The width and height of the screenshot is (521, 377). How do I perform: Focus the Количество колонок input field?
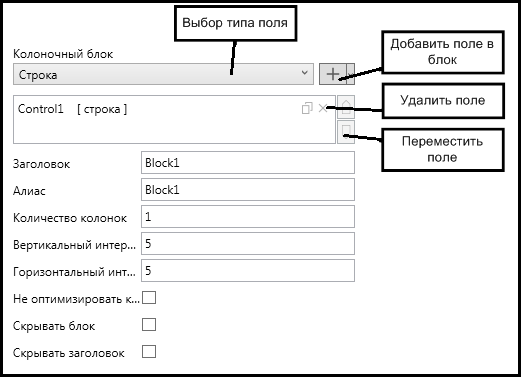coord(248,217)
